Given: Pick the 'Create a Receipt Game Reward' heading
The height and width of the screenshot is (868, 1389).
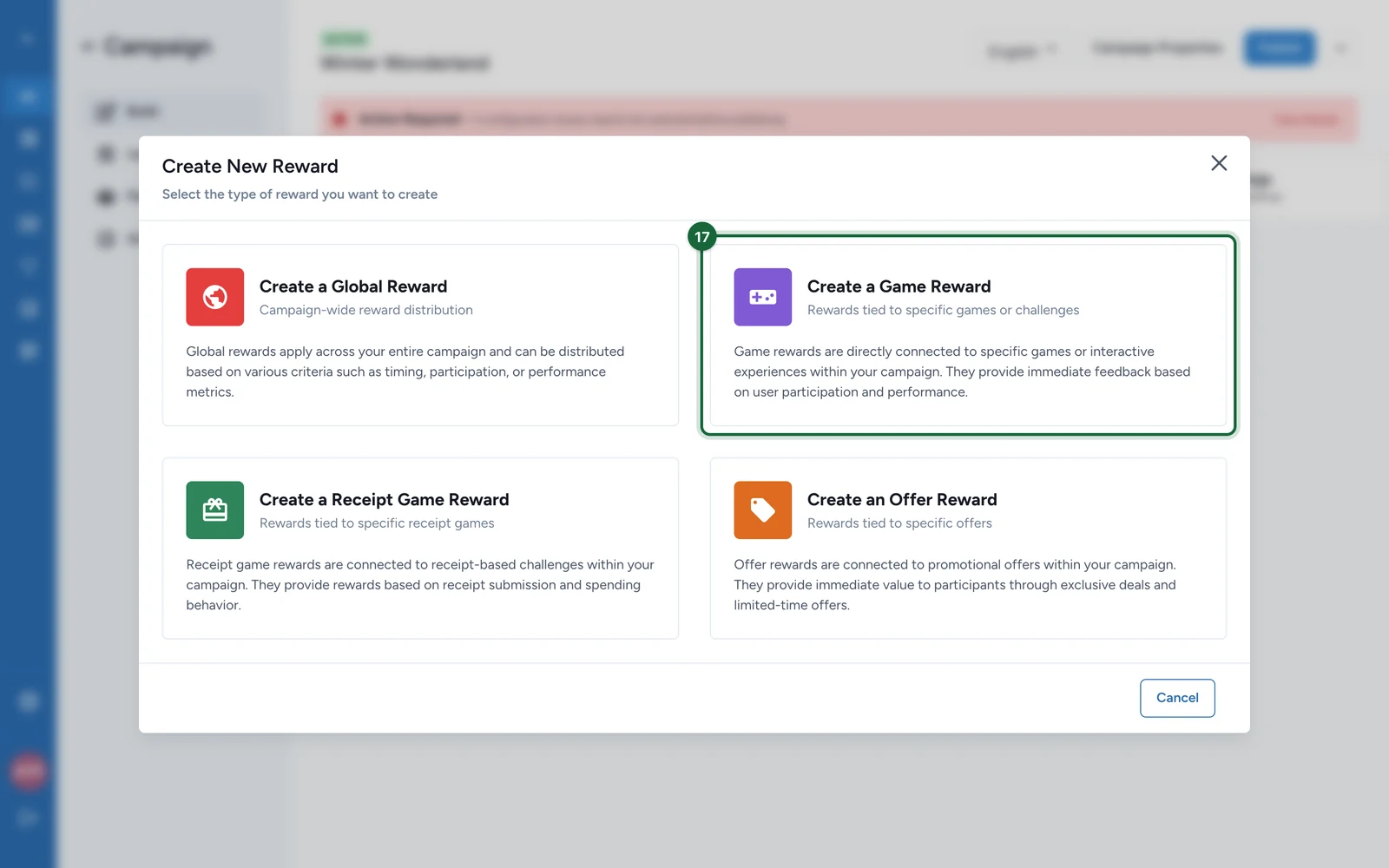Looking at the screenshot, I should (384, 500).
